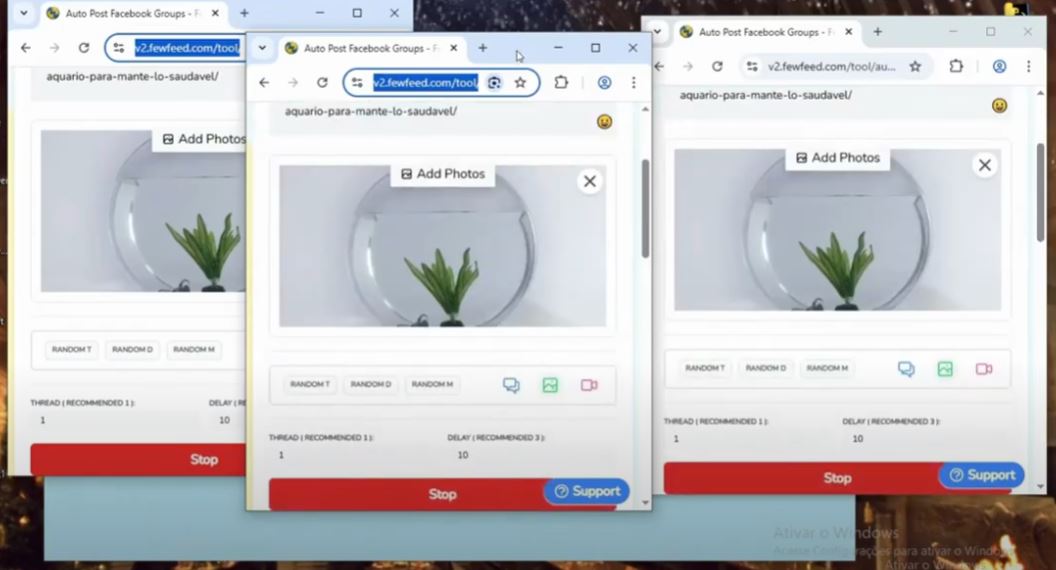Screen dimensions: 1056x570
Task: Bookmark page with star in right window
Action: [915, 66]
